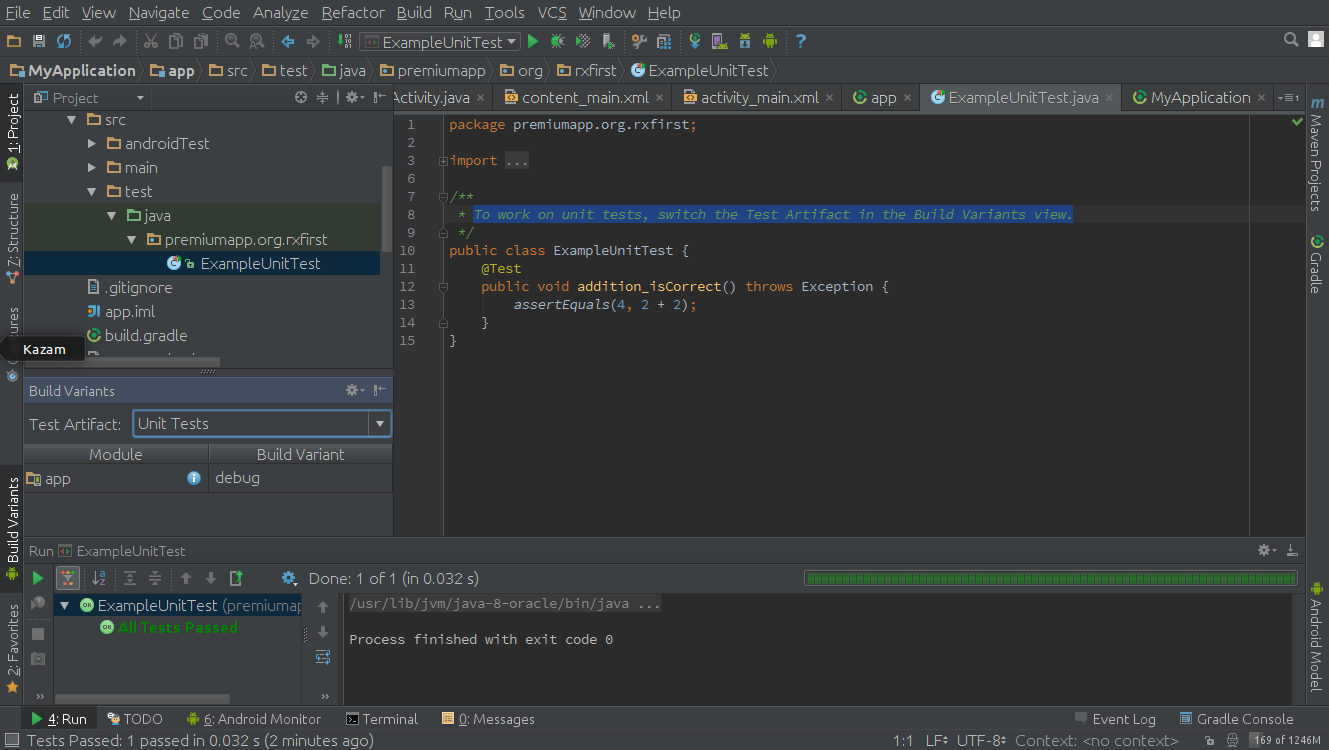Click the Attach debugger to Android process icon

click(608, 41)
